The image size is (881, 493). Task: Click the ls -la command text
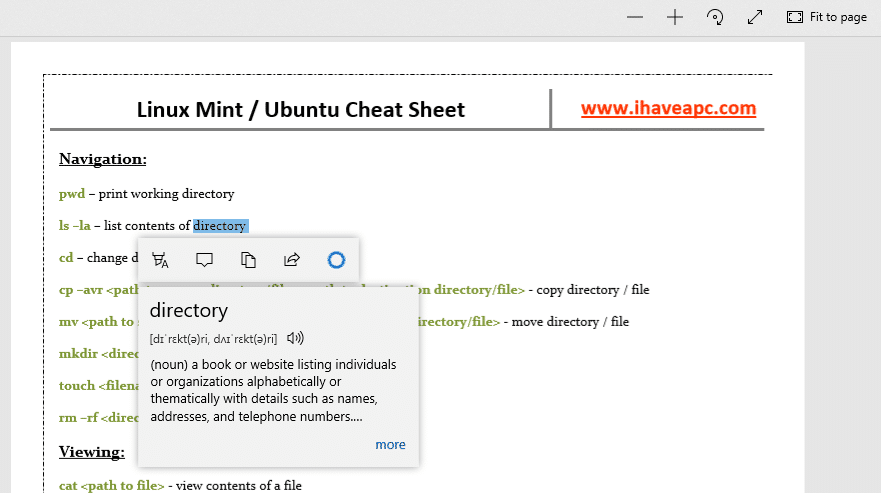(x=75, y=226)
